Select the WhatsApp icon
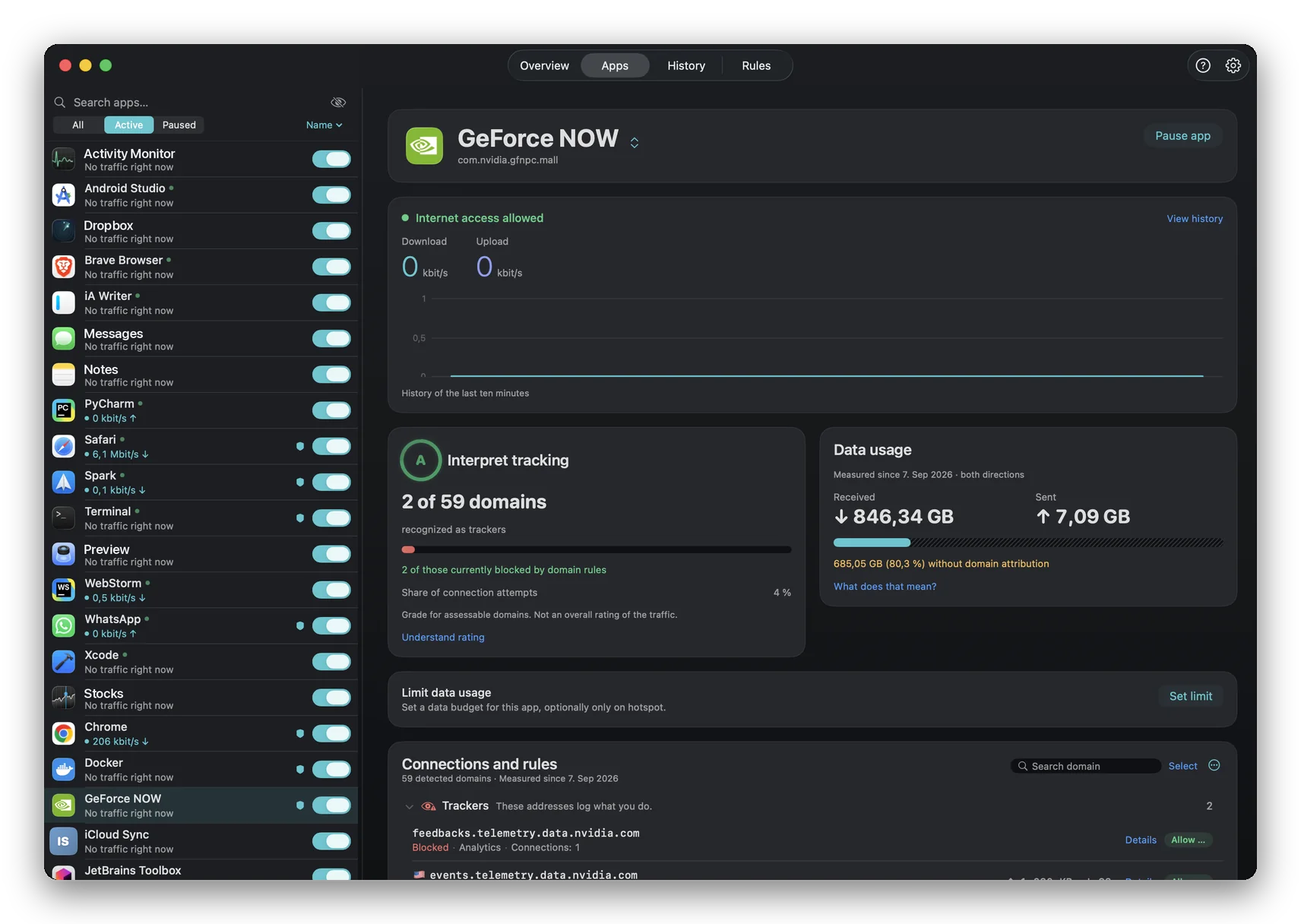Screen dimensions: 1301x924 pyautogui.click(x=64, y=625)
